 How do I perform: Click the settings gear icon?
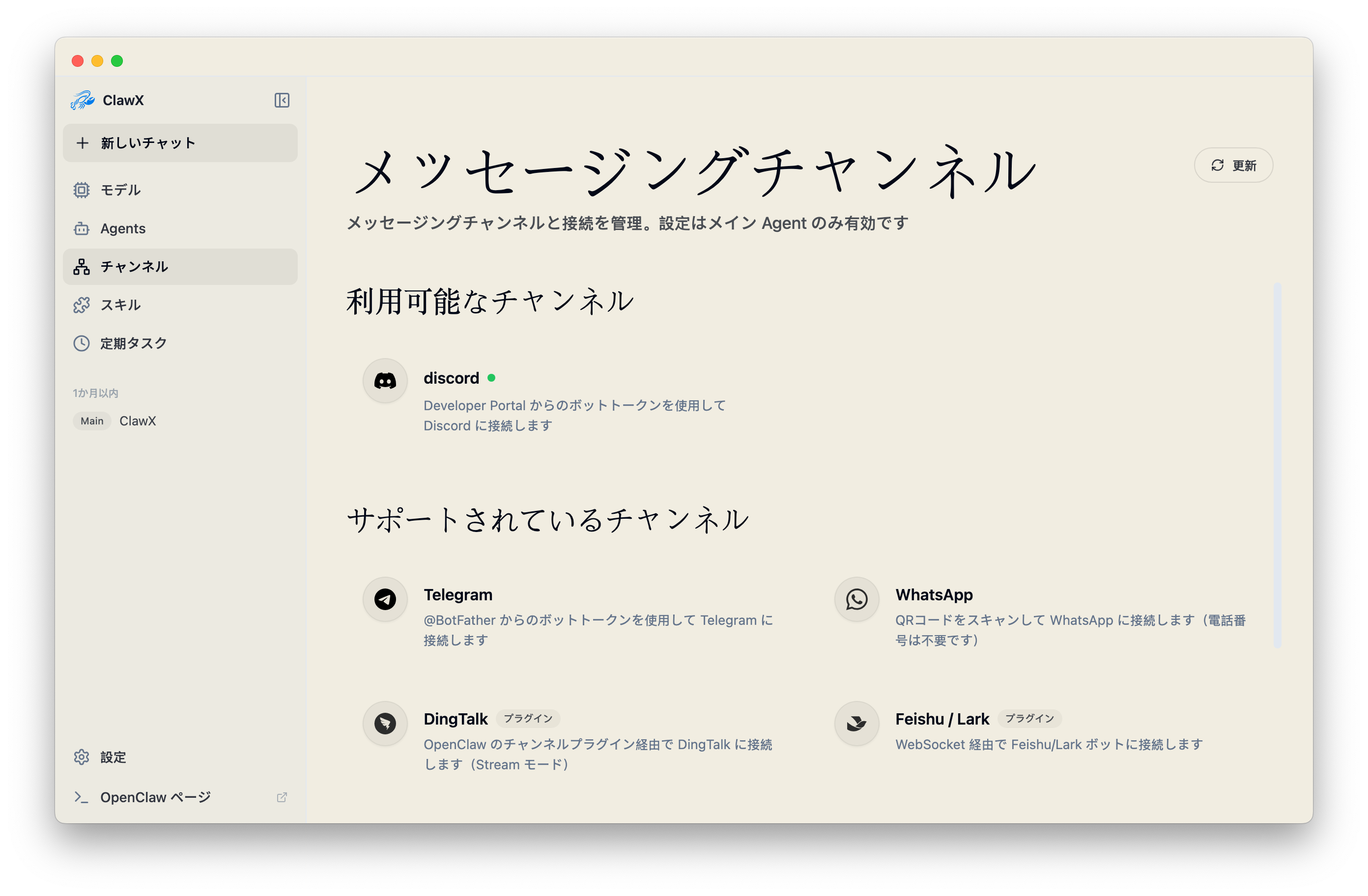82,757
